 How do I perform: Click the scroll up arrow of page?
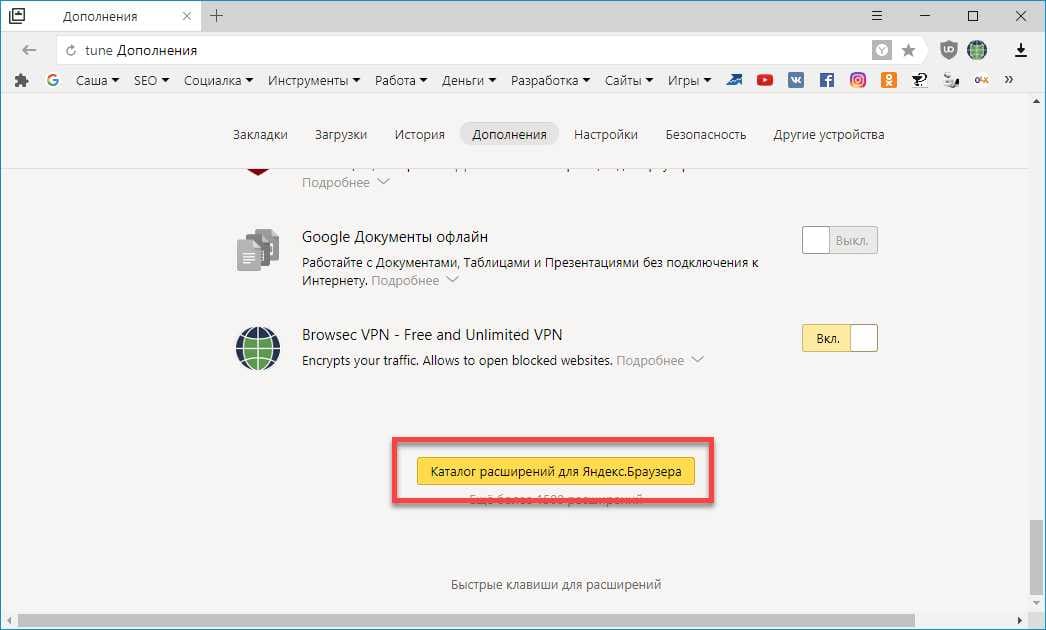pyautogui.click(x=1036, y=101)
